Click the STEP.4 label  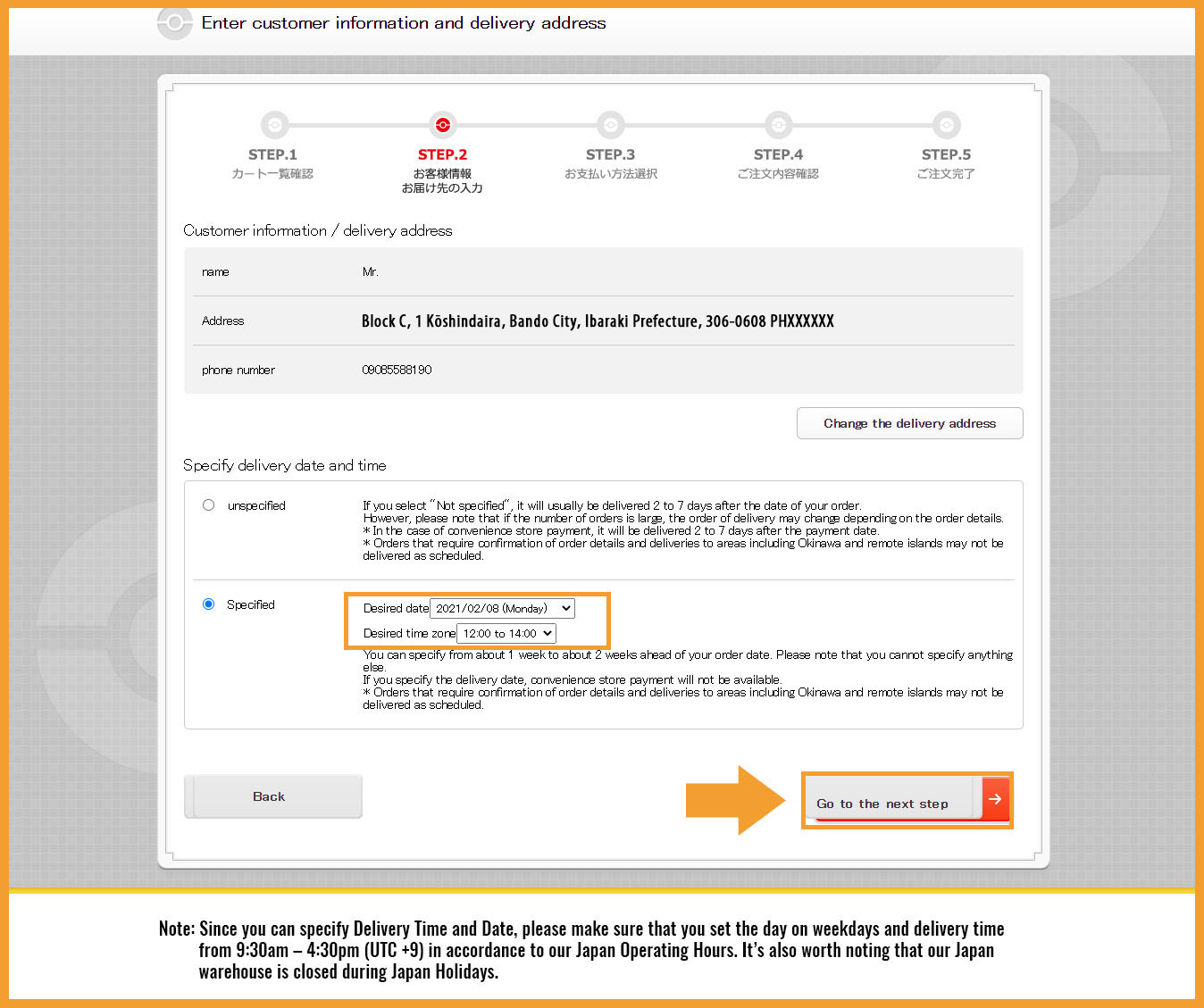coord(778,154)
